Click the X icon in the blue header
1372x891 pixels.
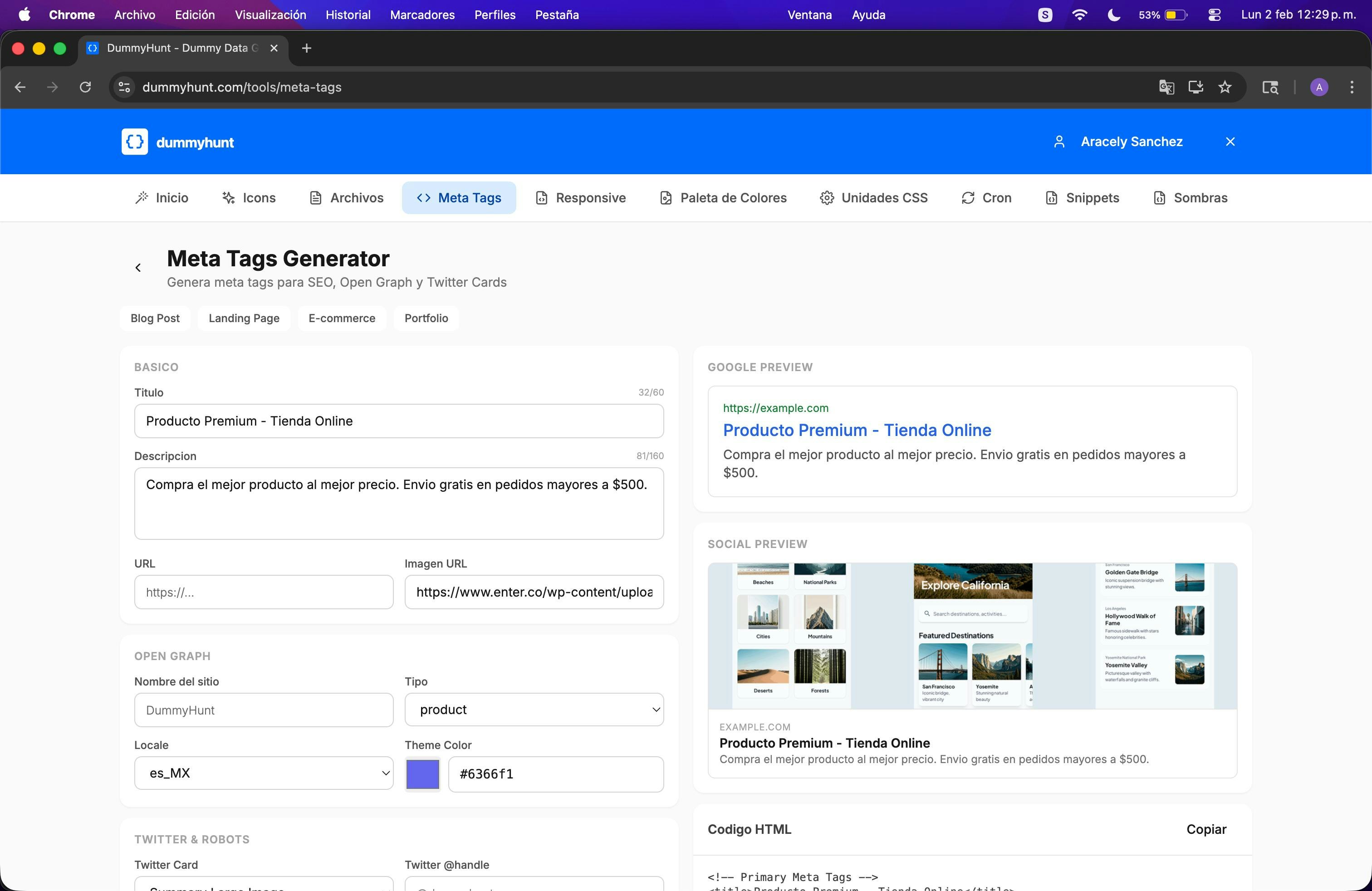pos(1230,142)
